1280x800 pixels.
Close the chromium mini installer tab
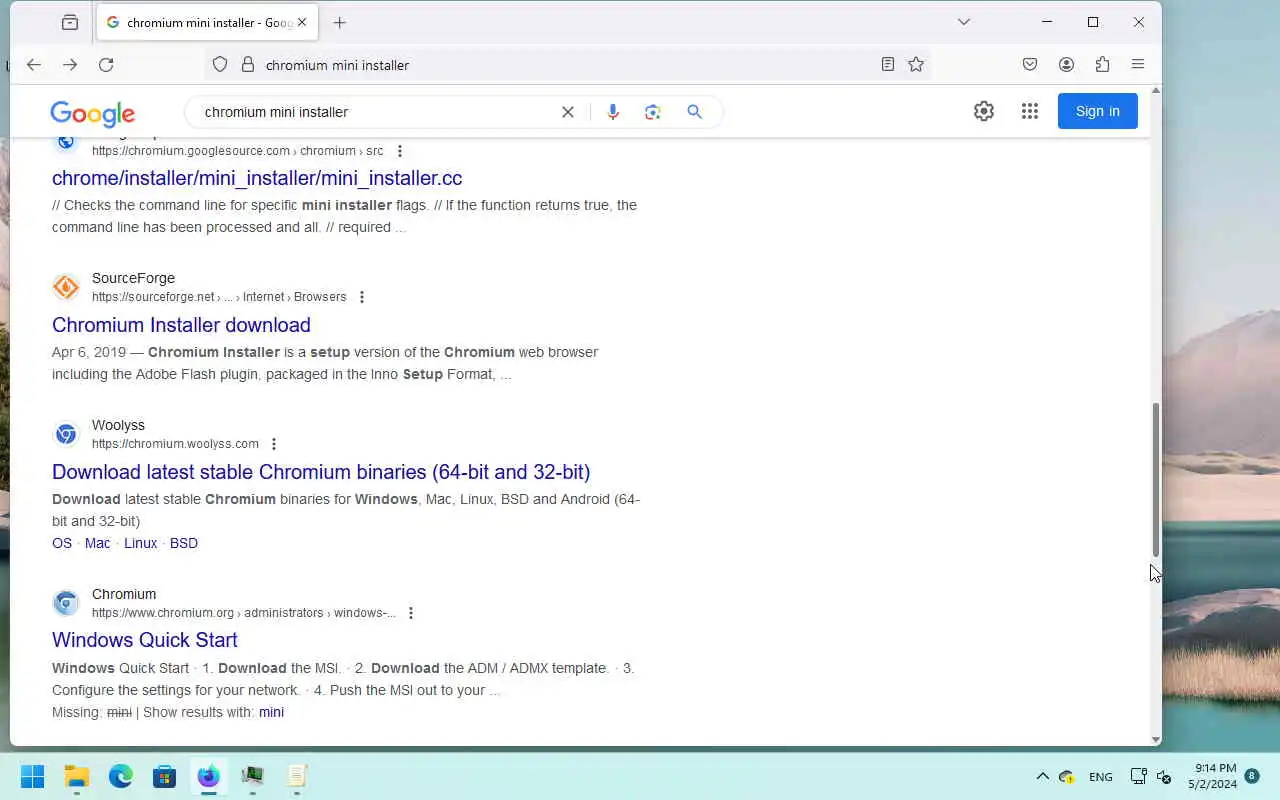tap(302, 22)
